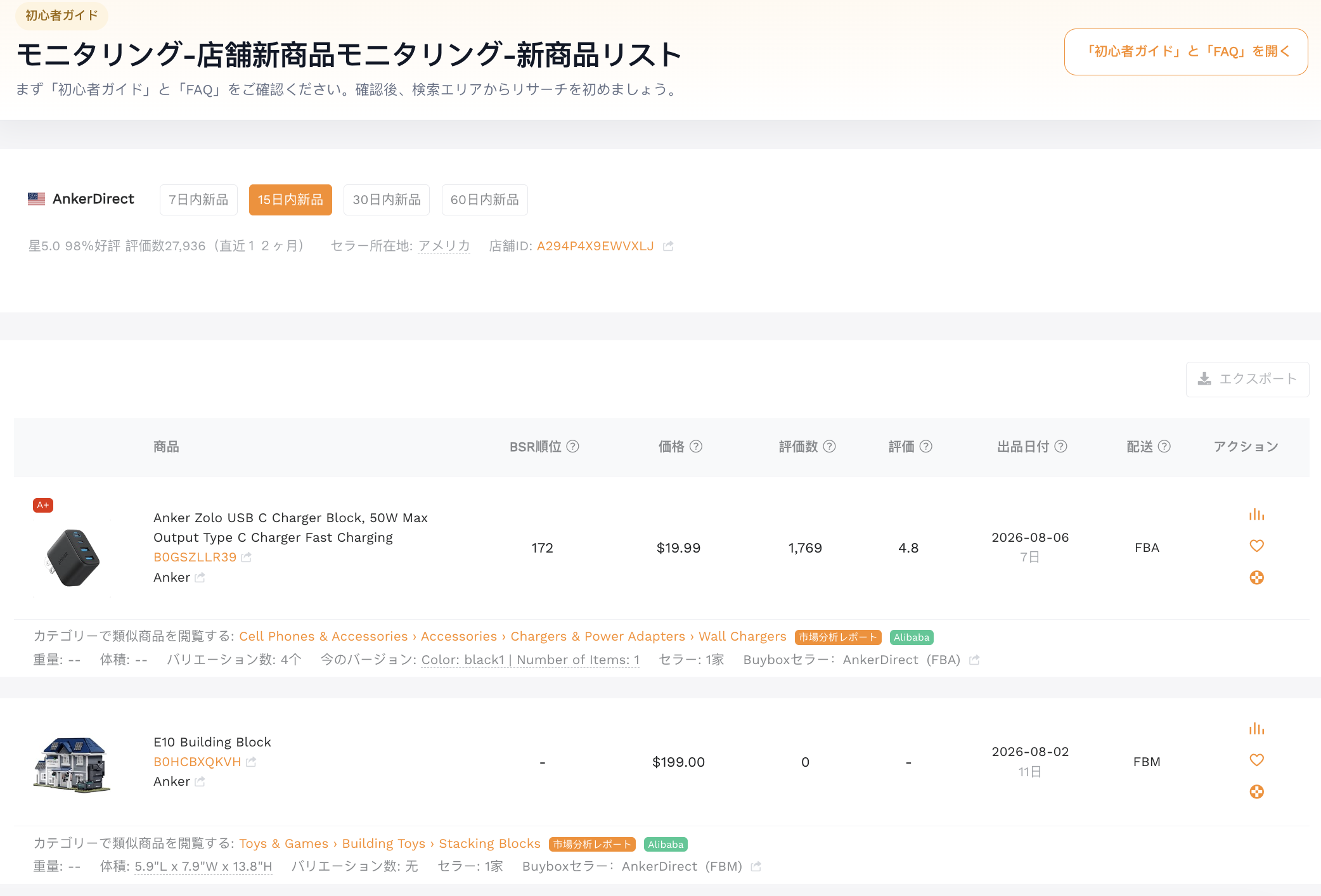Click 評価 column help icon
The height and width of the screenshot is (896, 1321).
(x=925, y=447)
